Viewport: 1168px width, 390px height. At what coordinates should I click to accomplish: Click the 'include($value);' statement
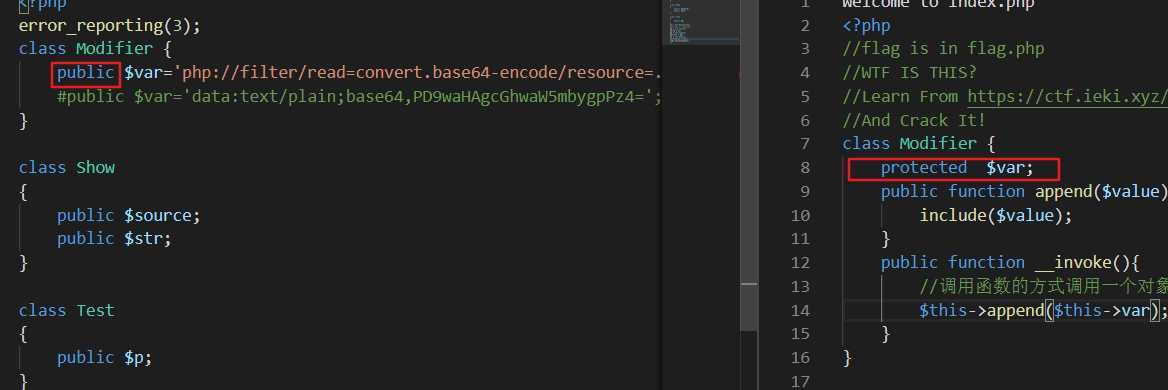996,216
